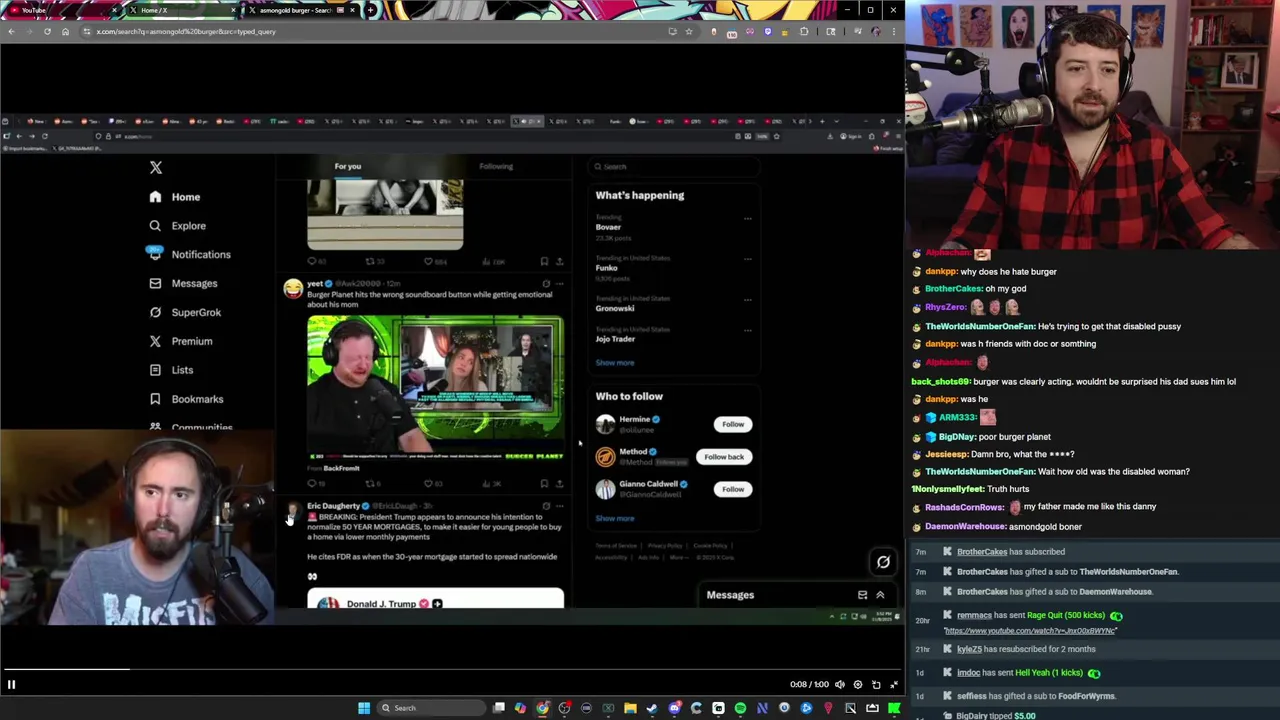Compose new message icon in Messages drawer
This screenshot has height=720, width=1280.
(x=862, y=595)
